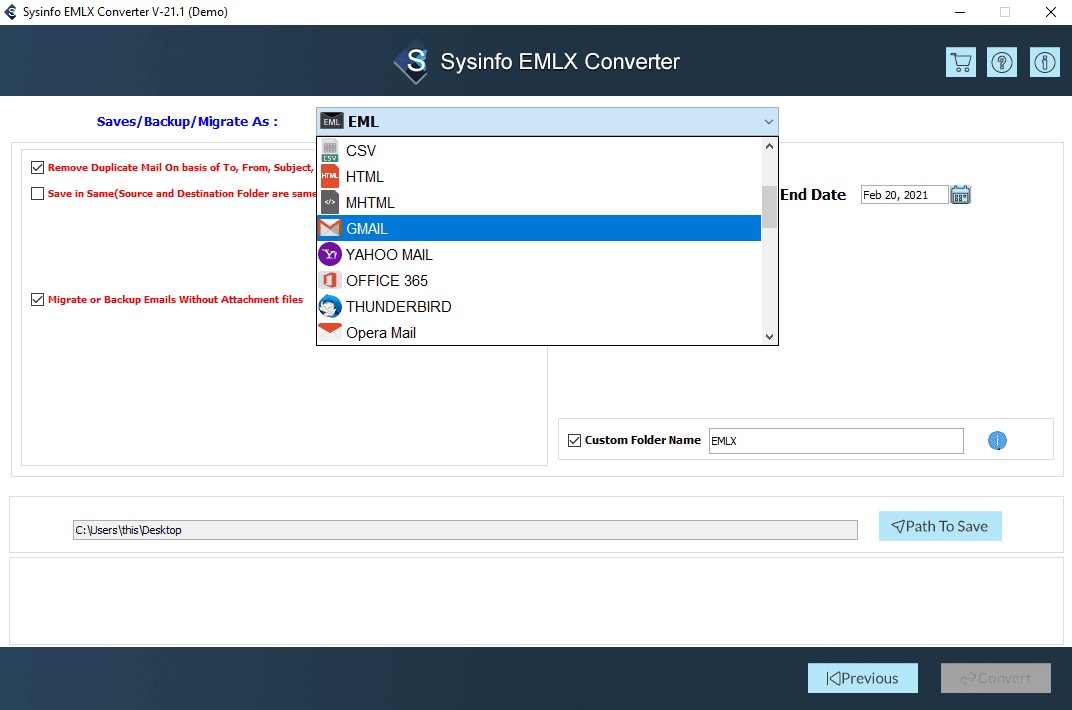
Task: Click the Convert button
Action: pyautogui.click(x=995, y=678)
